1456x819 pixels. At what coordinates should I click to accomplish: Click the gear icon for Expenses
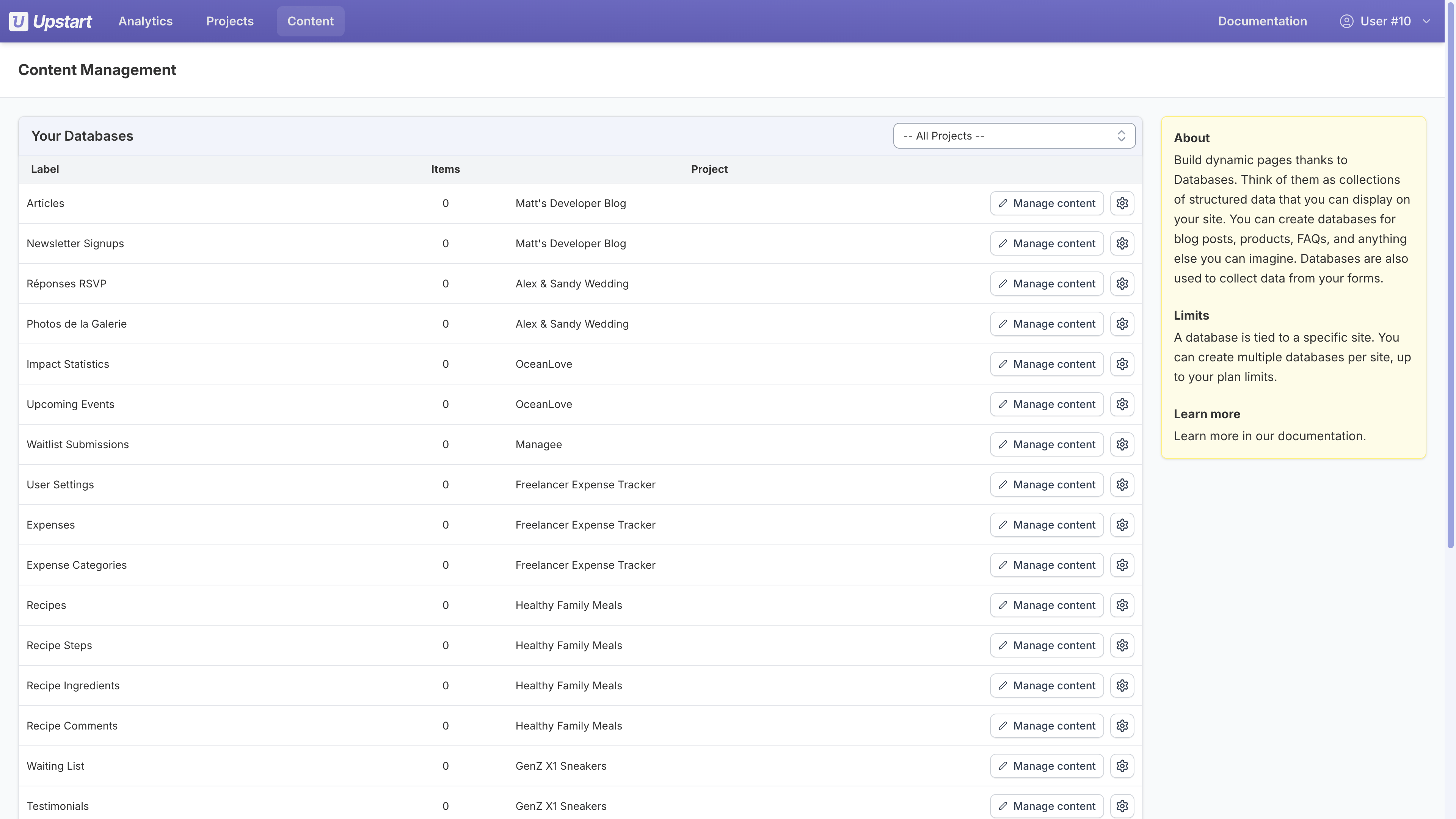click(1122, 524)
